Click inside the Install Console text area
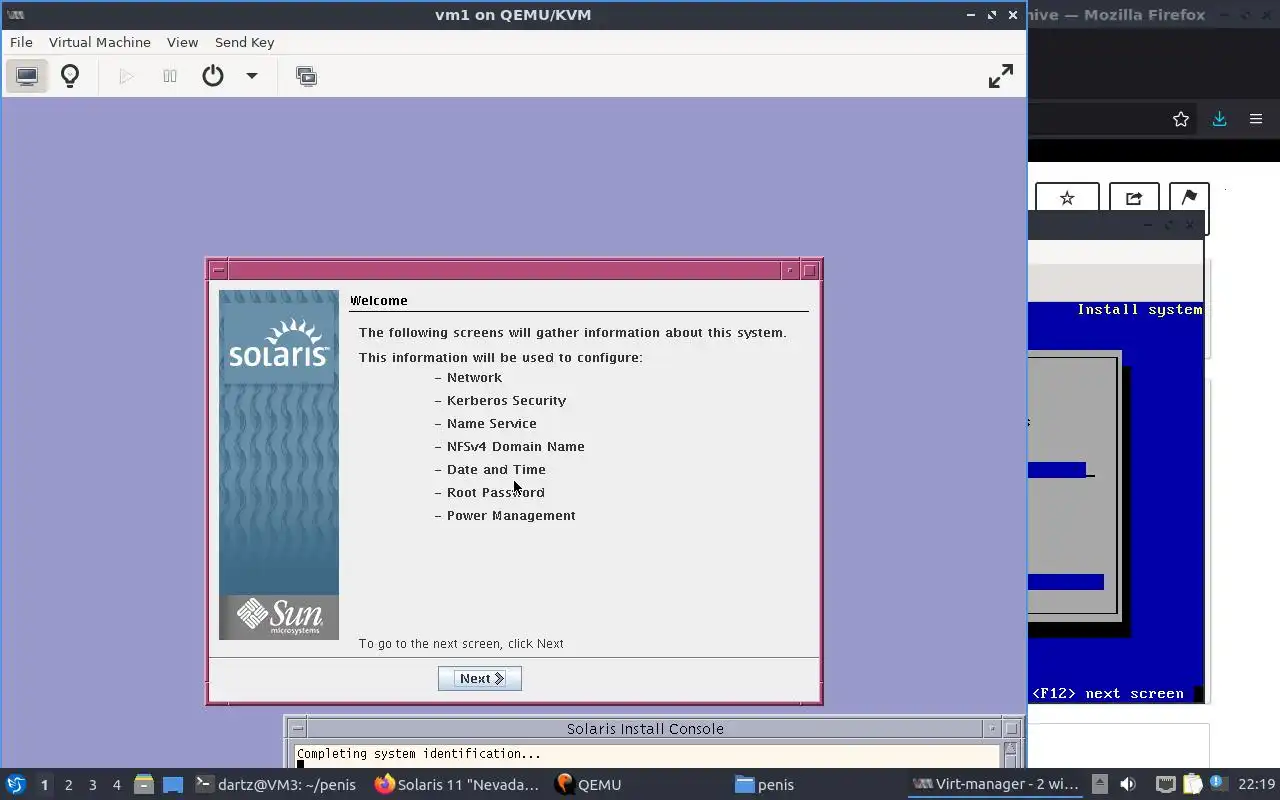The height and width of the screenshot is (800, 1280). click(646, 756)
